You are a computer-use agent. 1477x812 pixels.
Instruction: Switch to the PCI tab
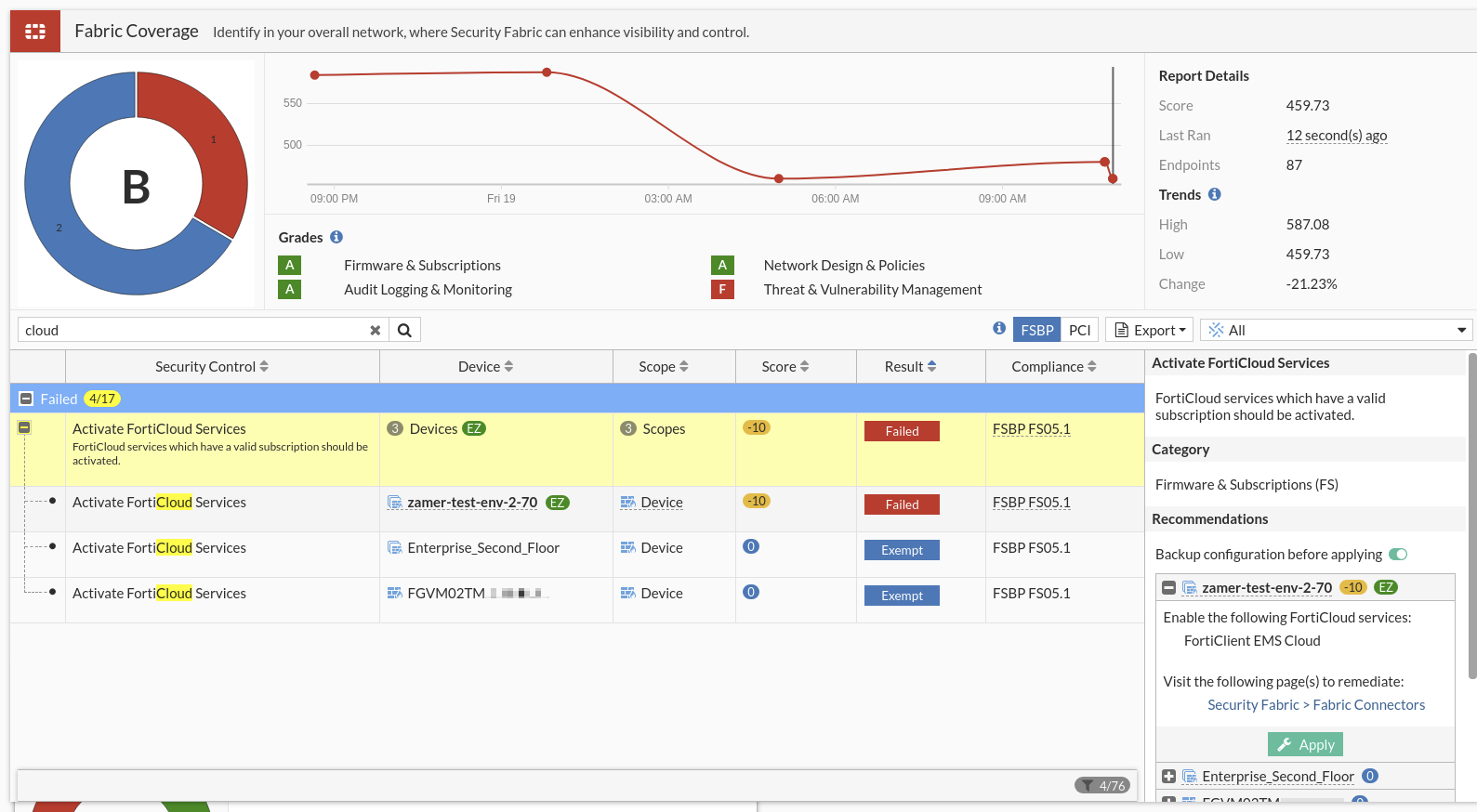[x=1079, y=330]
